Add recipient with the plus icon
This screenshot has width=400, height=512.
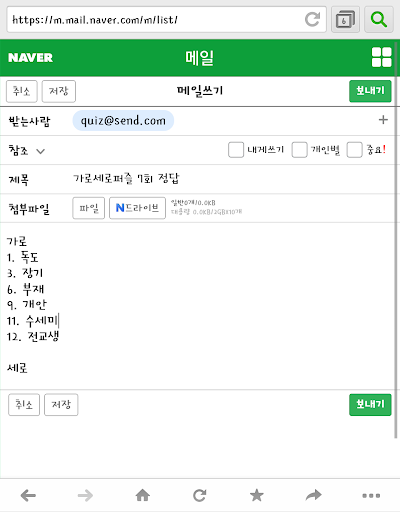[x=383, y=120]
